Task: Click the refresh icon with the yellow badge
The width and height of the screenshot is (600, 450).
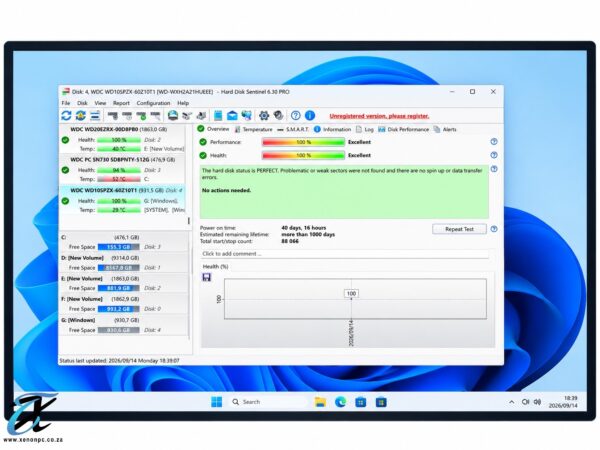Action: click(x=80, y=115)
